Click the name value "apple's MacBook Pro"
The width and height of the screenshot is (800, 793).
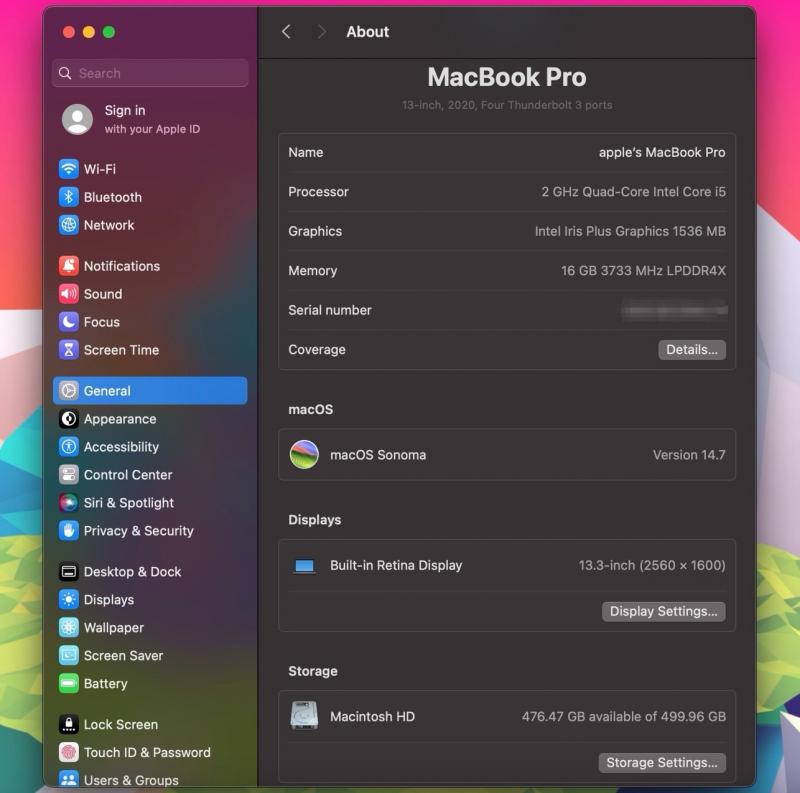[662, 153]
